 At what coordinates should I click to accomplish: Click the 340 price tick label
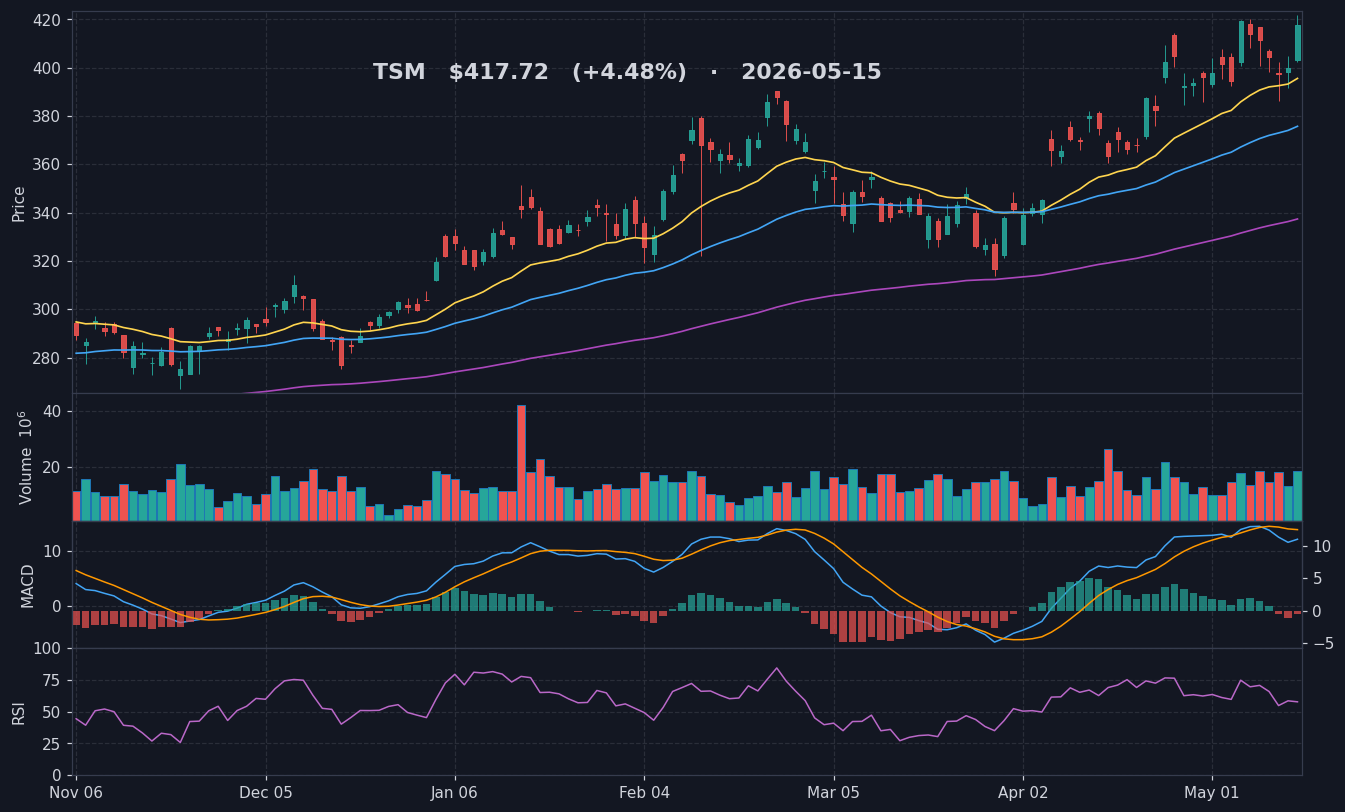[x=46, y=213]
